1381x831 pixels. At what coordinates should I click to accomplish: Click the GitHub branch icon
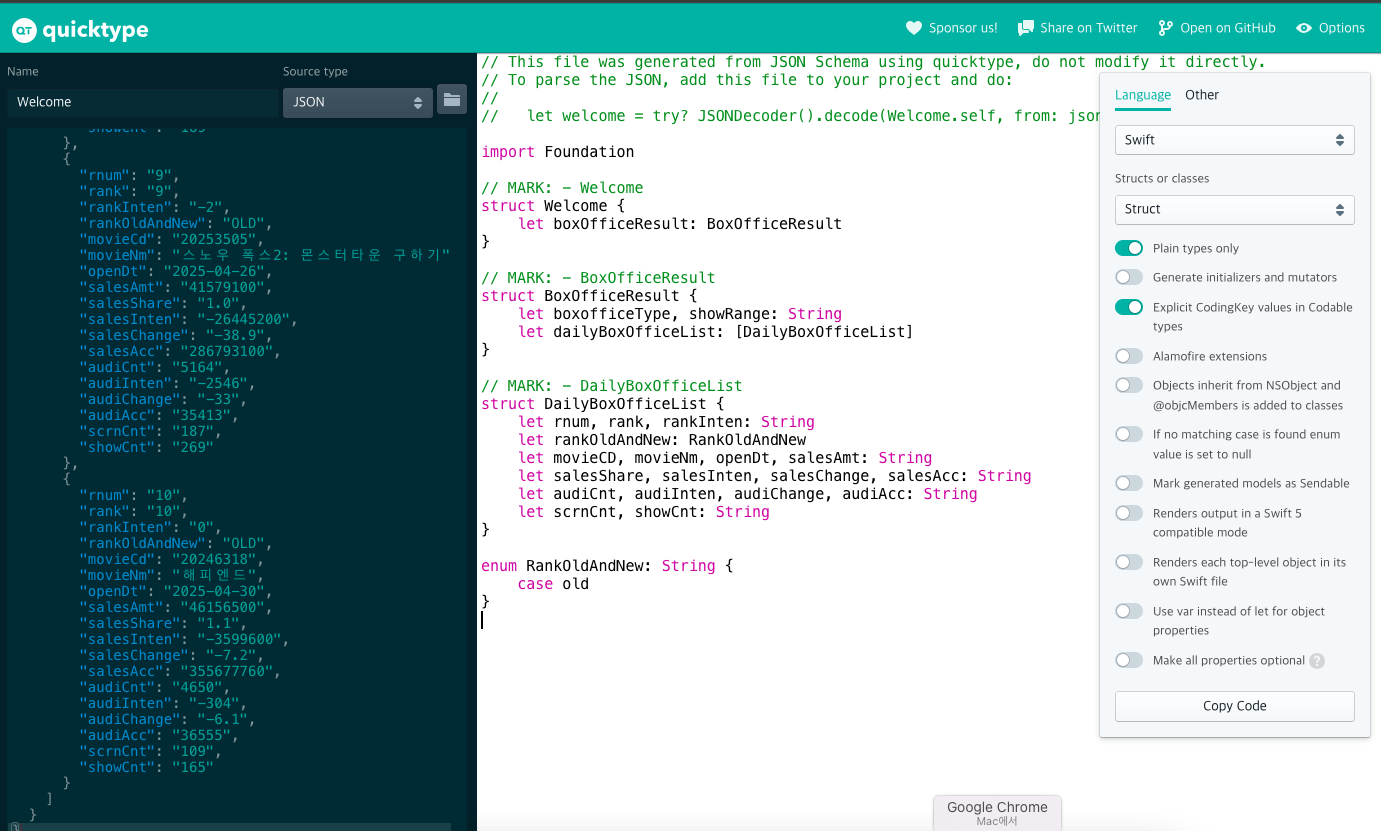[1165, 28]
